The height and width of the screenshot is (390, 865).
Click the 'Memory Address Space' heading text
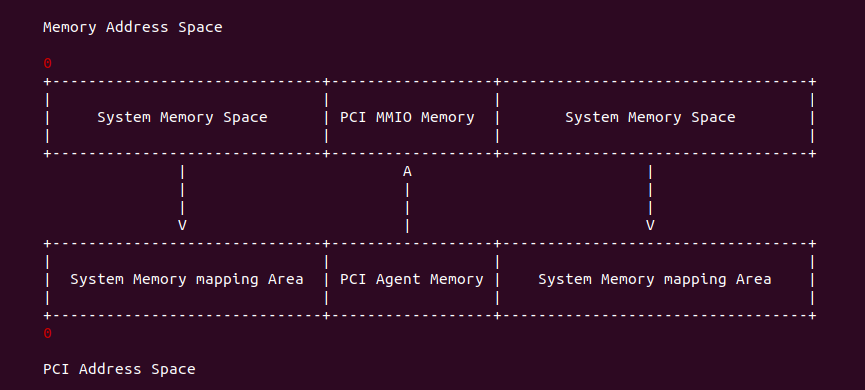pos(132,27)
